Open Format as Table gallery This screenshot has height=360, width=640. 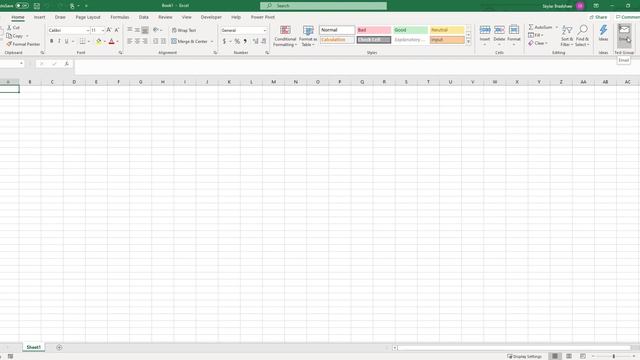coord(308,36)
